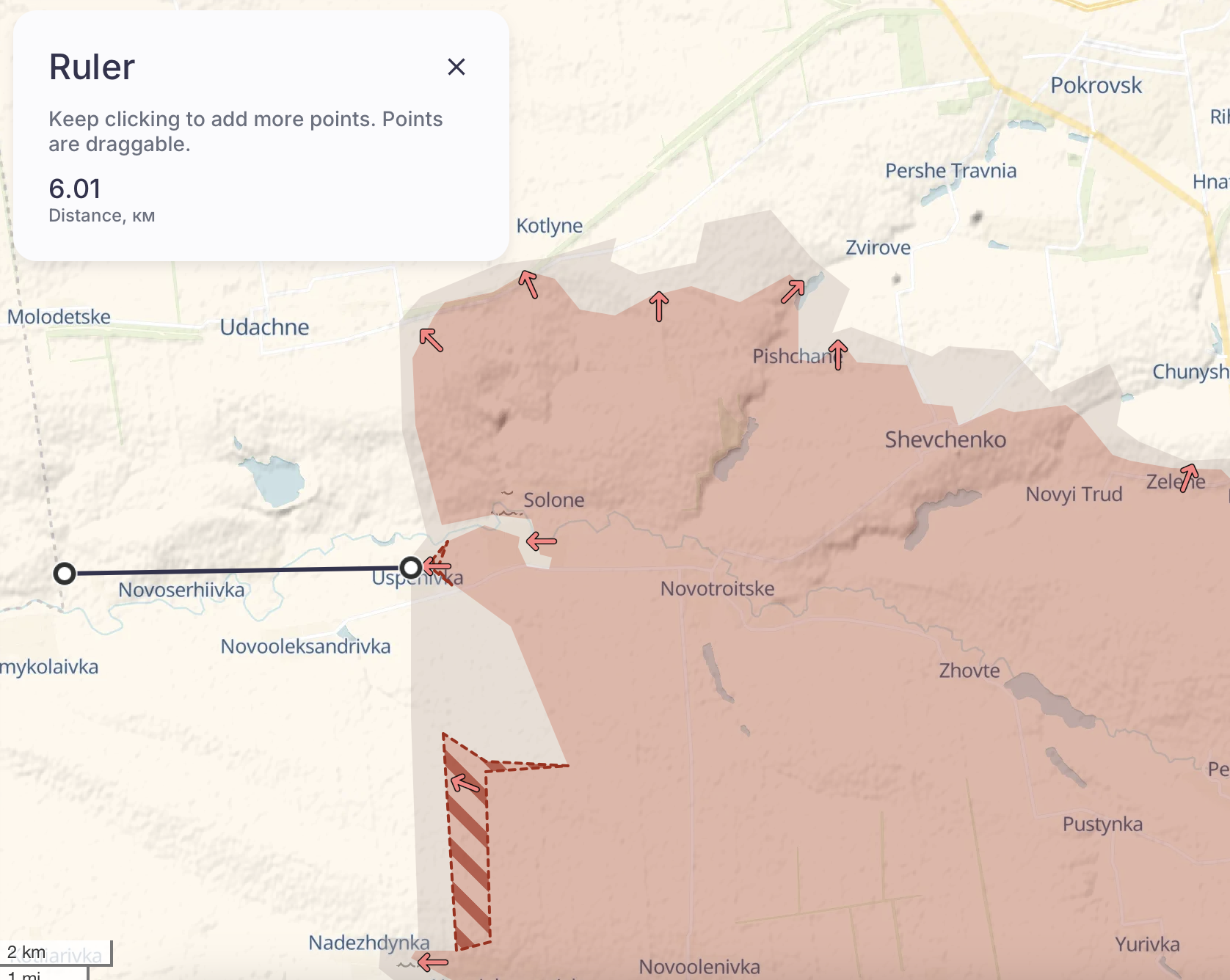
Task: Click the ruler endpoint at Uspenivka
Action: point(411,567)
